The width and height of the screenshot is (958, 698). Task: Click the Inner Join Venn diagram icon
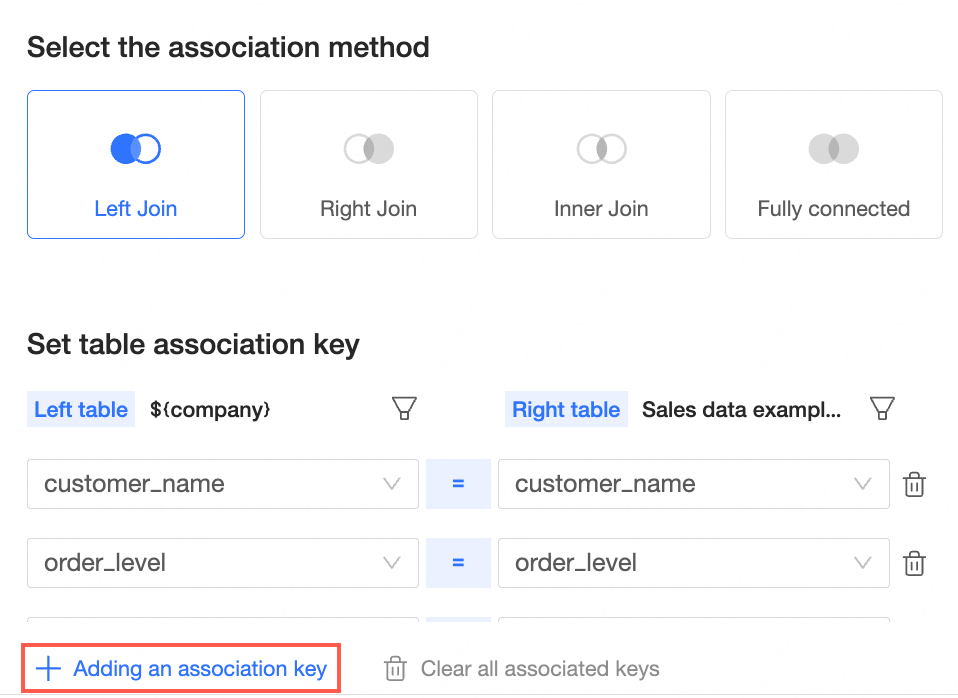coord(601,149)
